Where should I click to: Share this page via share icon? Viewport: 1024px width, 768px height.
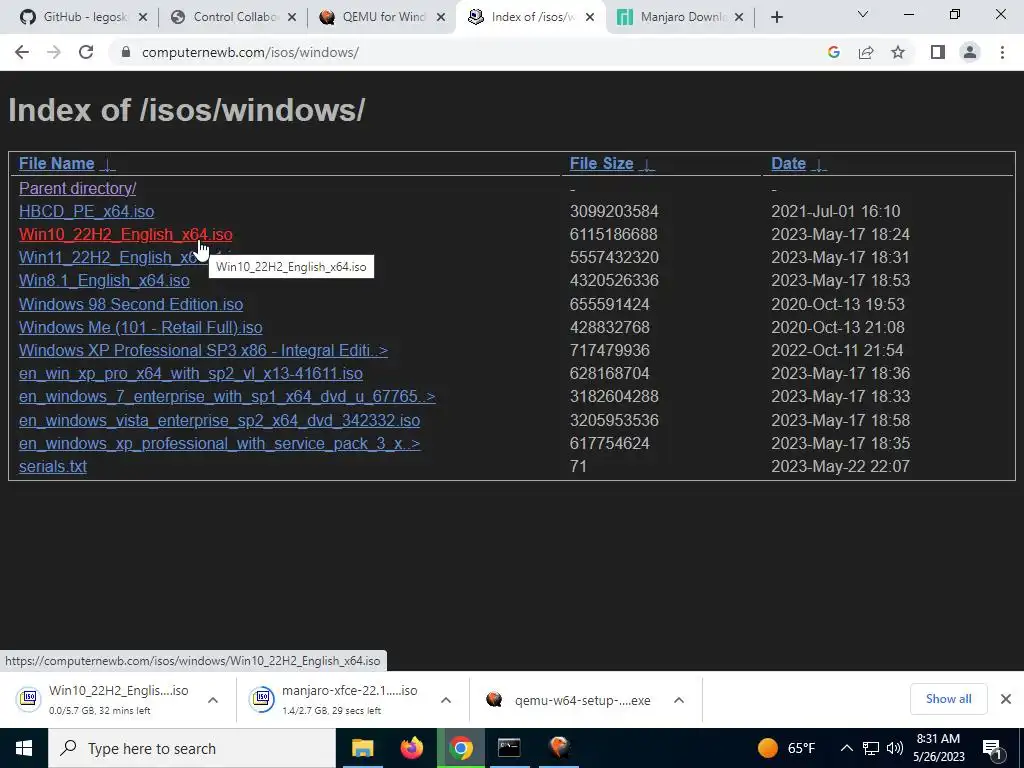(866, 52)
